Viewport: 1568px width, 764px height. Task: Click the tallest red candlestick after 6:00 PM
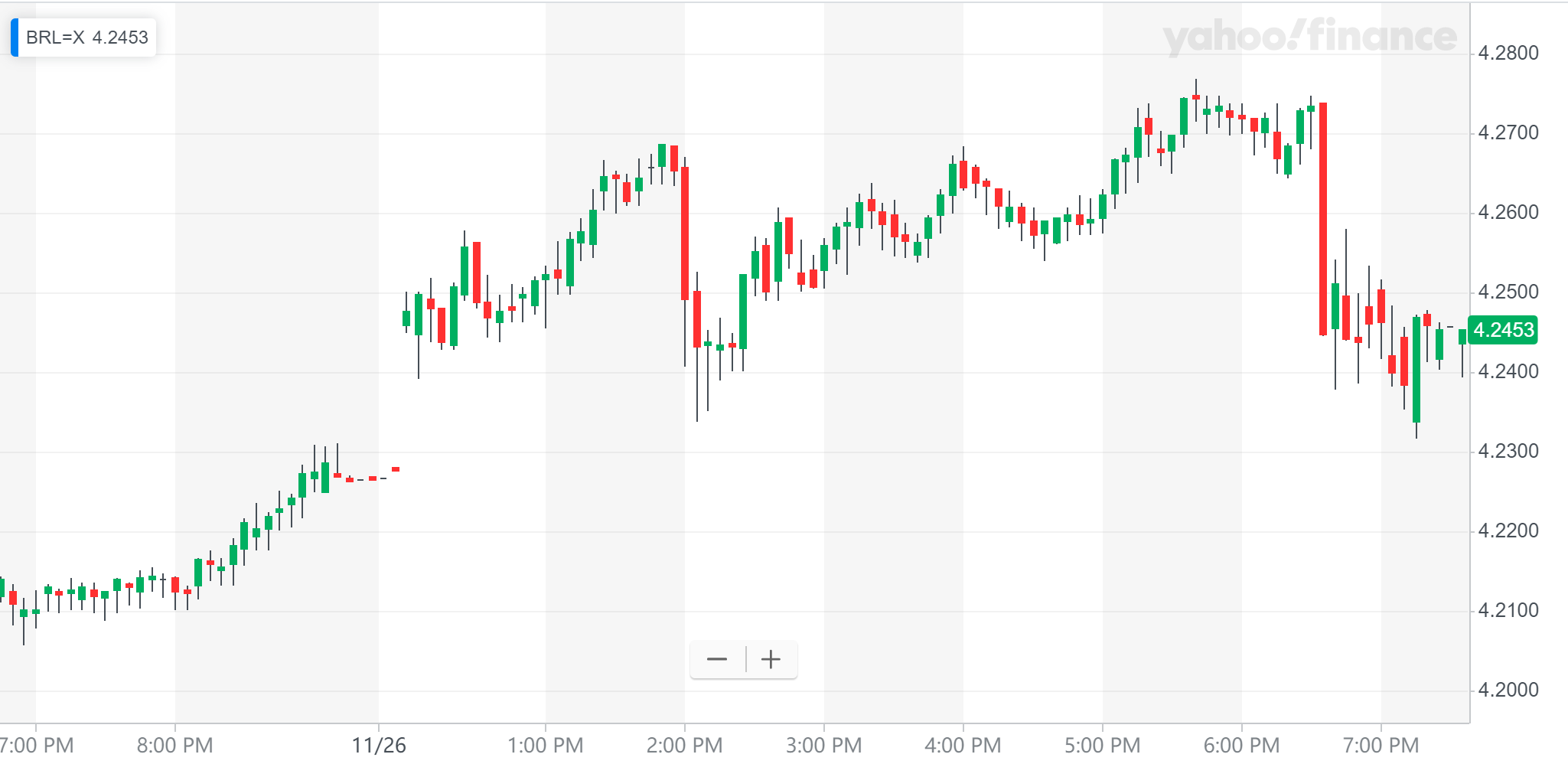click(x=1322, y=218)
